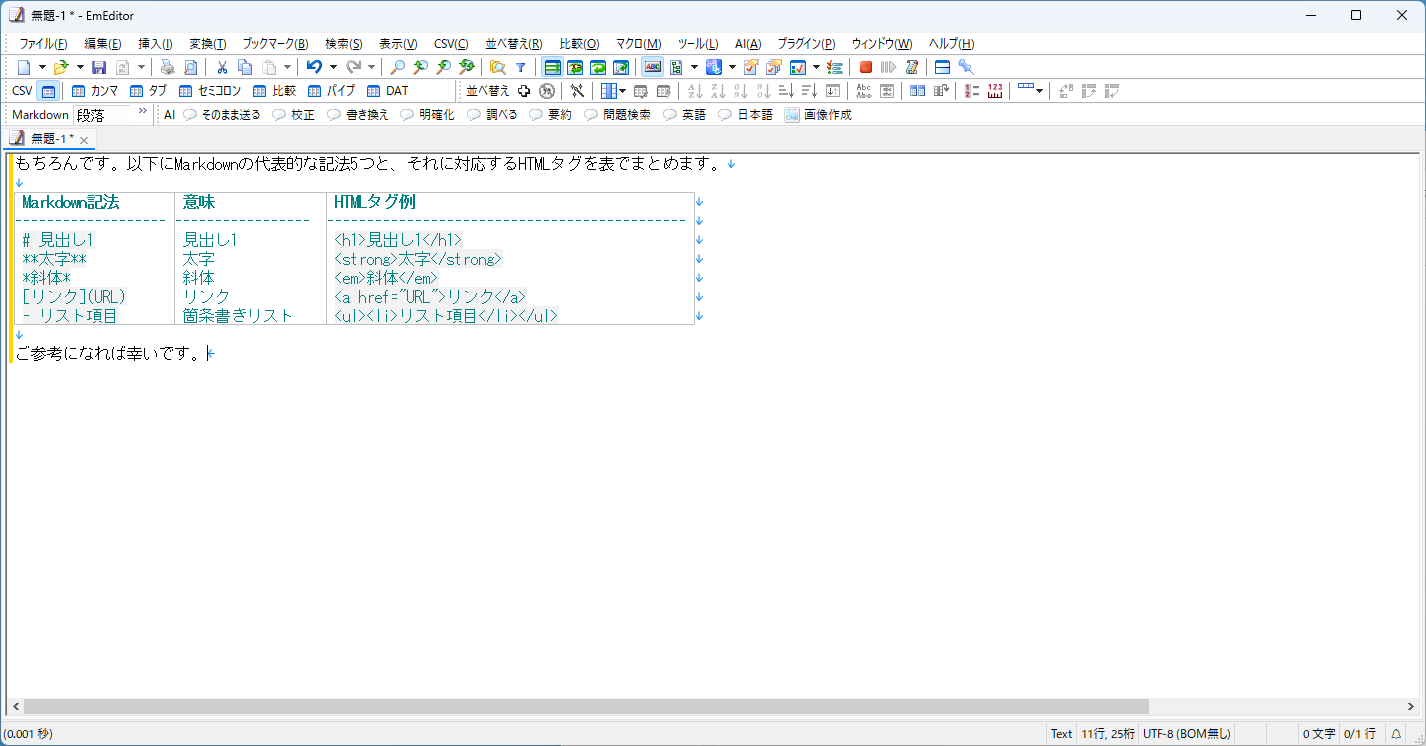Image resolution: width=1426 pixels, height=746 pixels.
Task: Open the CSV menu
Action: 450,44
